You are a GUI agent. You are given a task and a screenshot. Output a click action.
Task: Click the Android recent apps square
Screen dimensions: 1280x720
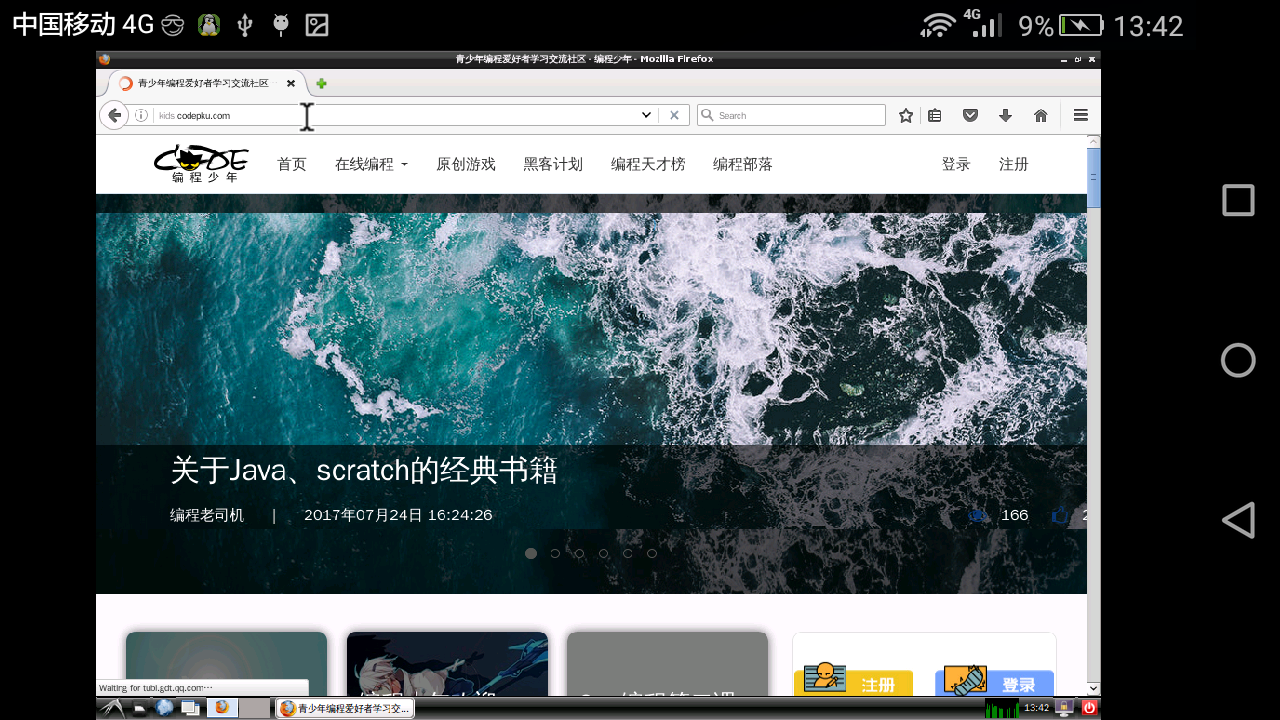coord(1238,200)
